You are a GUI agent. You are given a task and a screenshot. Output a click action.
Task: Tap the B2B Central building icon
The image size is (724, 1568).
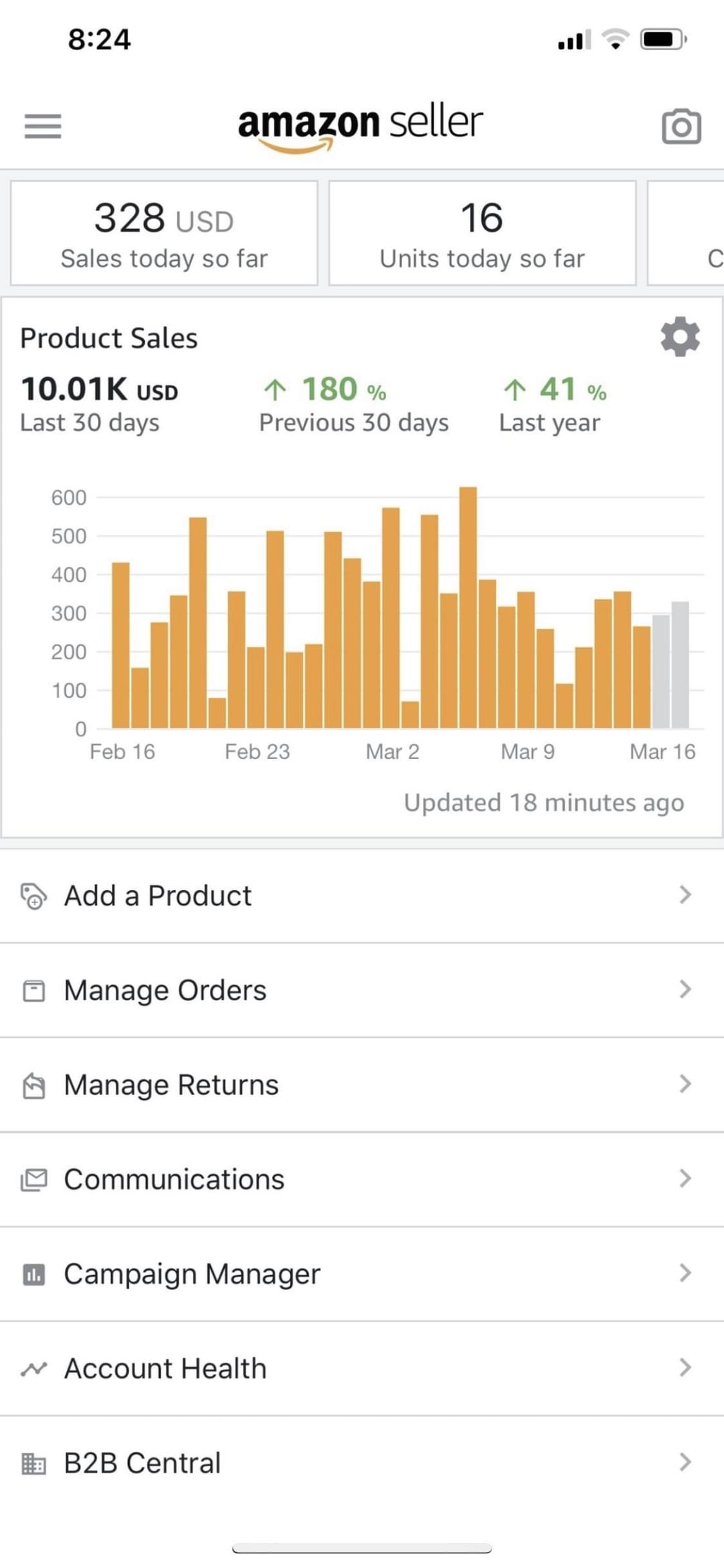(x=33, y=1463)
